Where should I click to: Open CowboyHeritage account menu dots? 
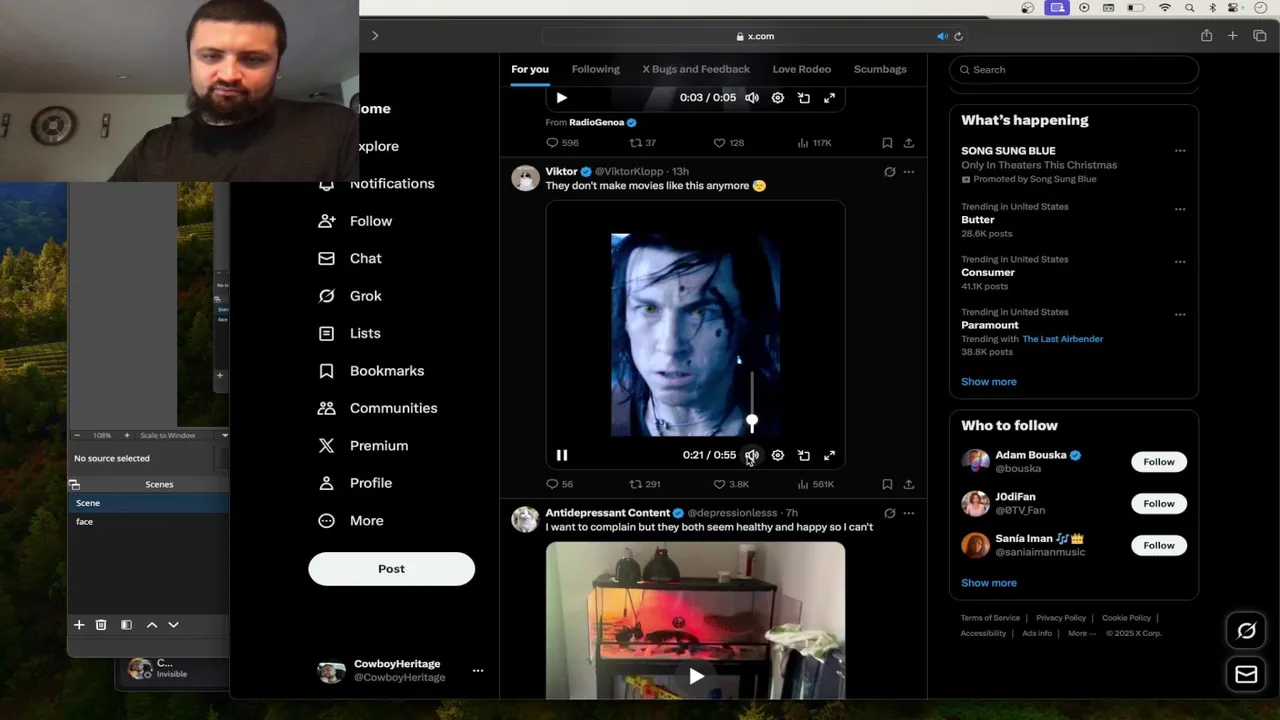pyautogui.click(x=478, y=671)
